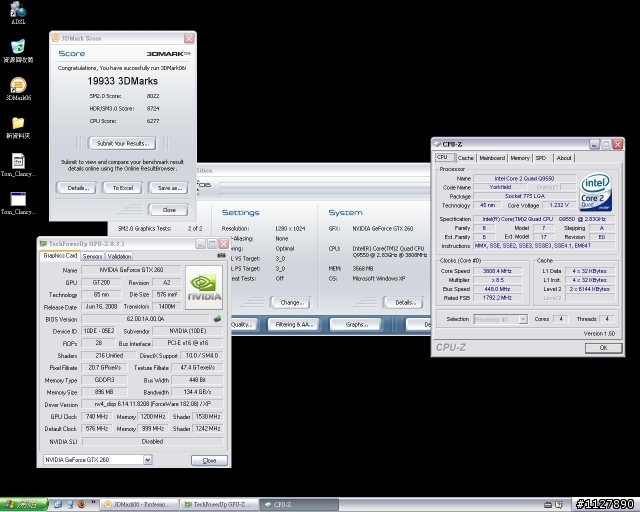Viewport: 640px width, 512px height.
Task: Click the NVIDIA SLI Disabled field
Action: pyautogui.click(x=153, y=441)
